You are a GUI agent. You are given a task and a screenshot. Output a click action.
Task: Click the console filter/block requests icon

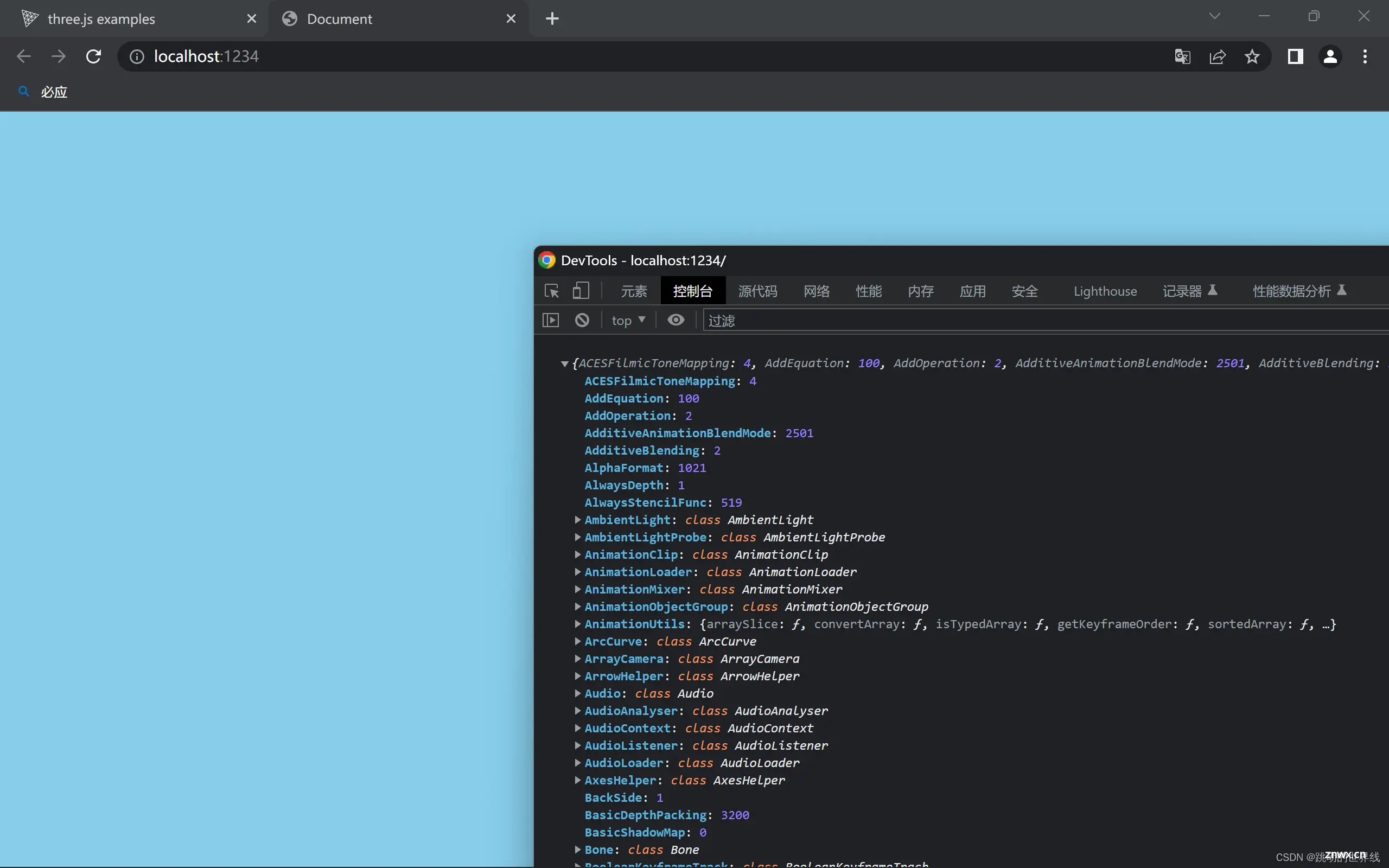point(581,319)
